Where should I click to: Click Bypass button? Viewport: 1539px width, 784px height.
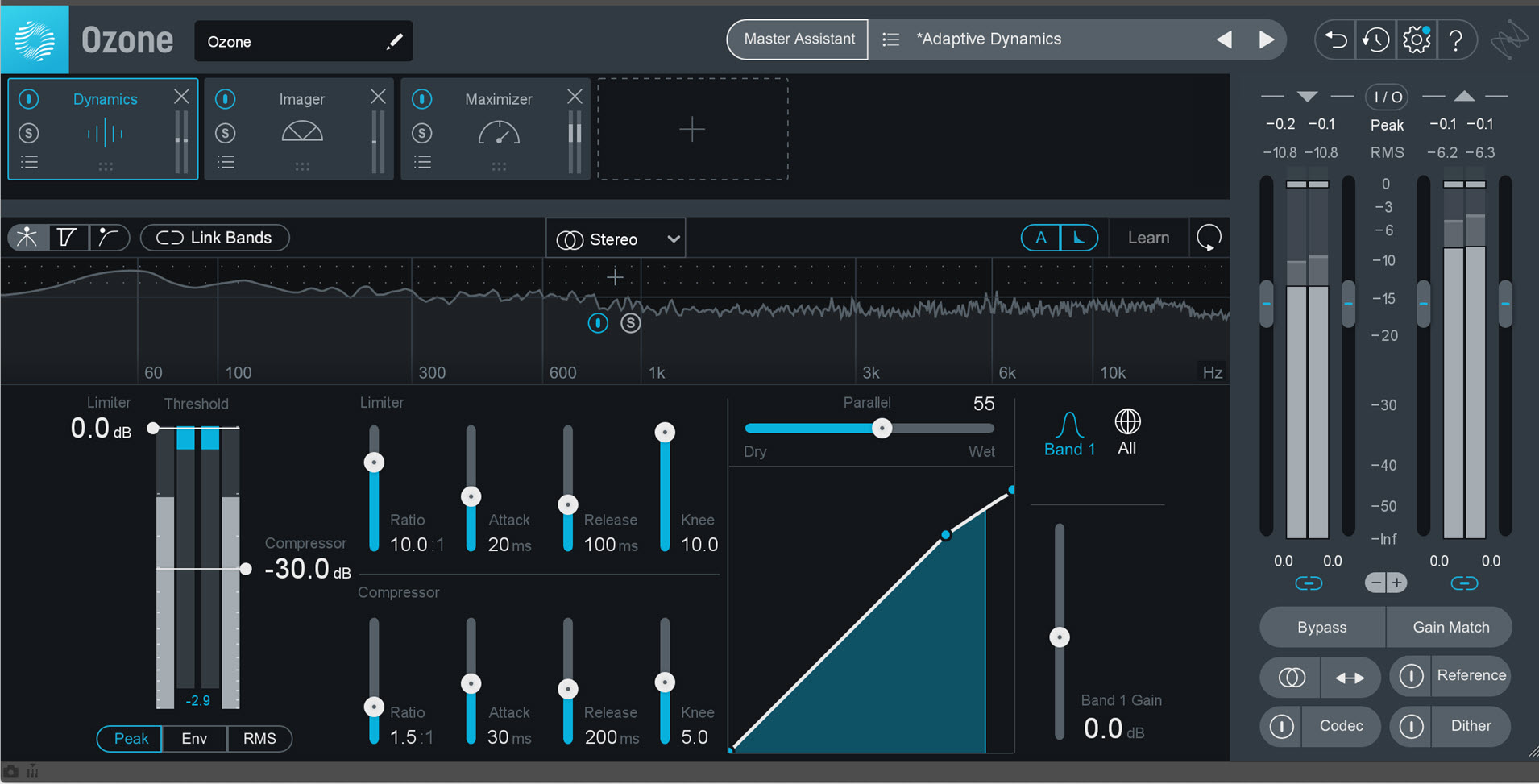[1322, 627]
